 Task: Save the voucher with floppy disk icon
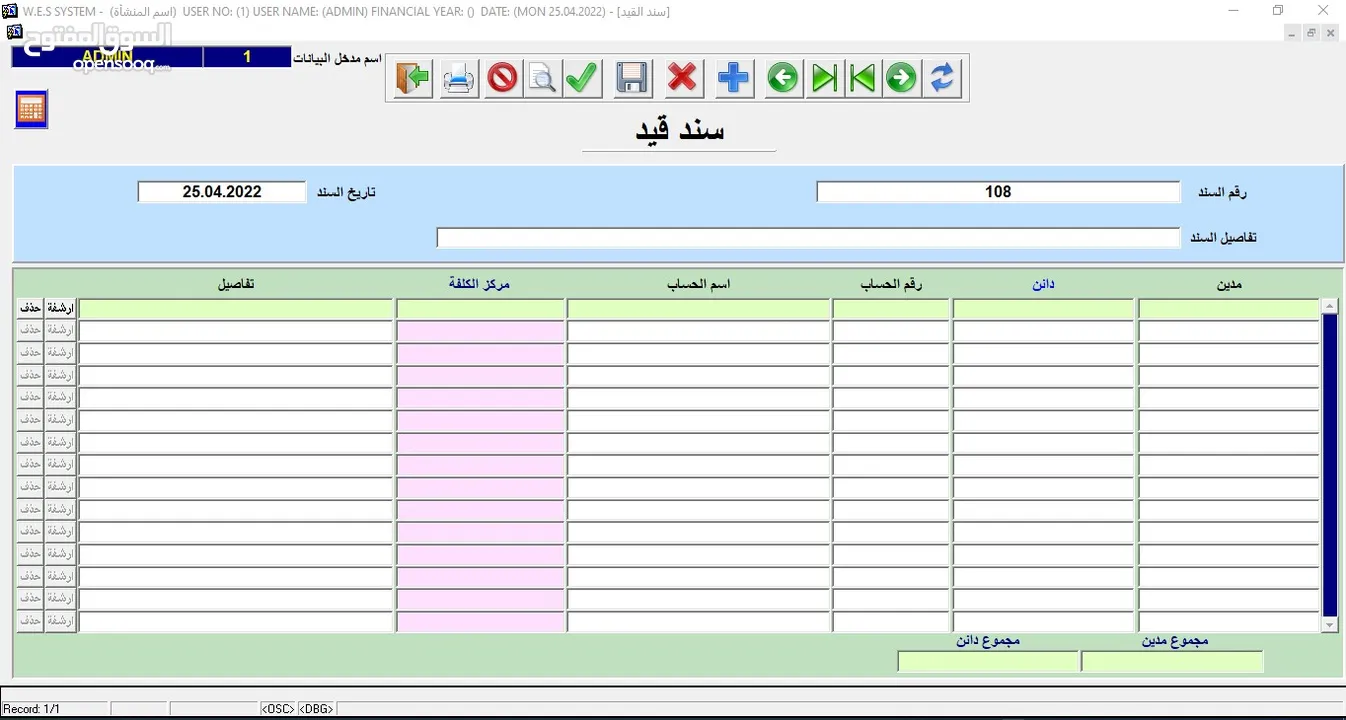click(632, 78)
